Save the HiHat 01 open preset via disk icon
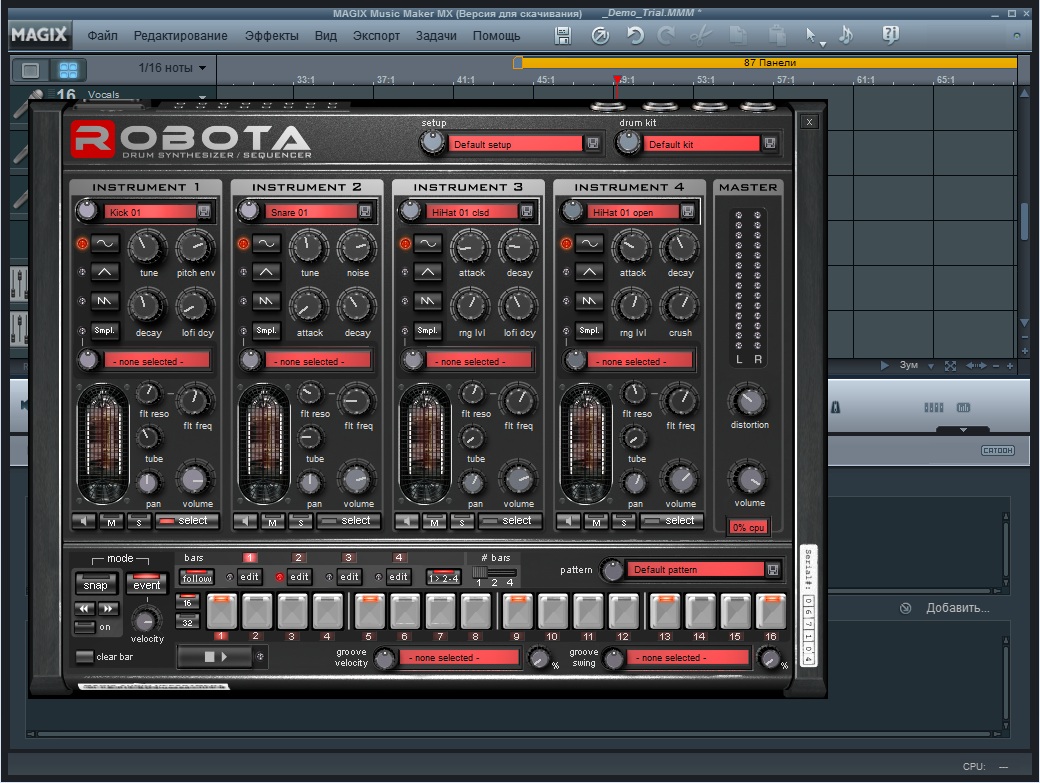The width and height of the screenshot is (1040, 783). (x=688, y=211)
